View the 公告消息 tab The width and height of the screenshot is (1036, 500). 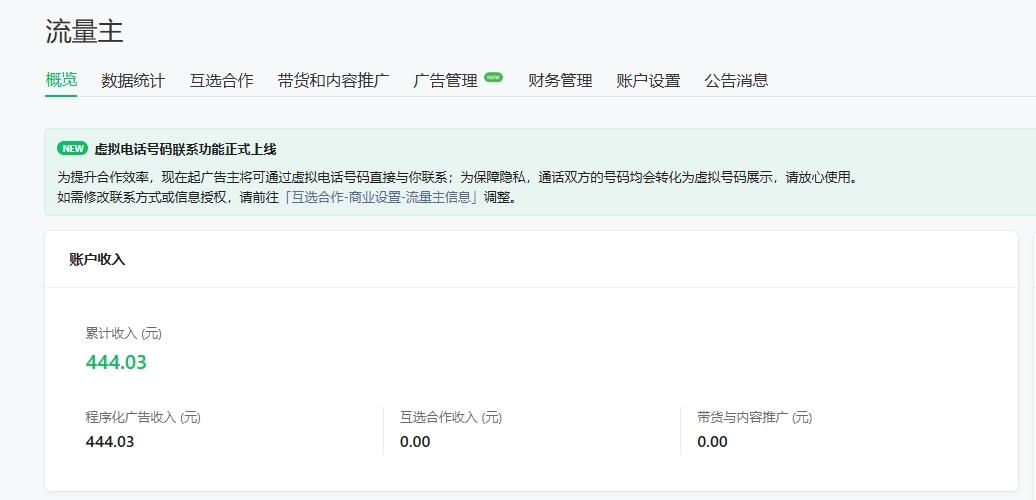point(736,80)
